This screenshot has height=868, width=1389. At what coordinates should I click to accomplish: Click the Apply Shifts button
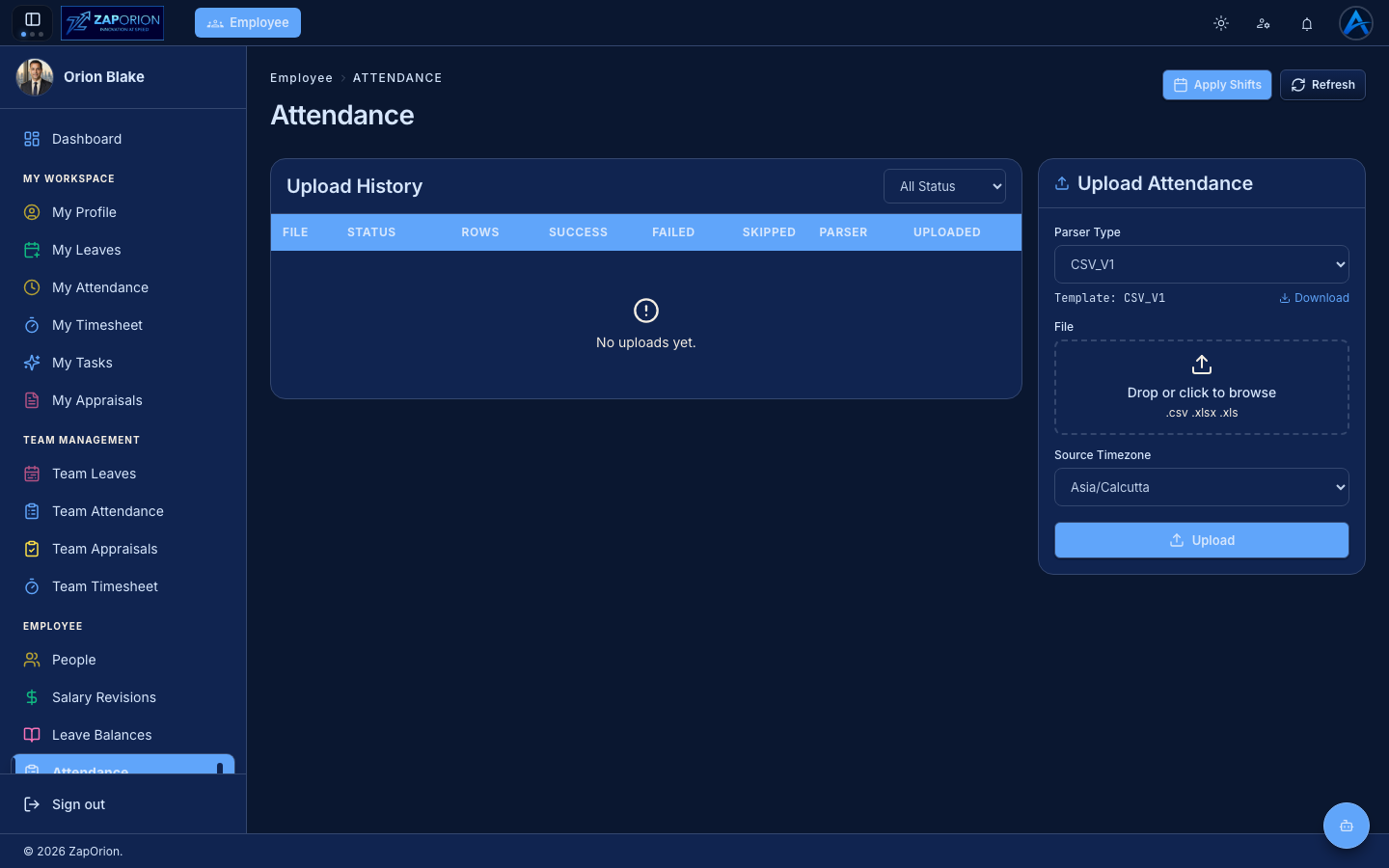coord(1217,85)
